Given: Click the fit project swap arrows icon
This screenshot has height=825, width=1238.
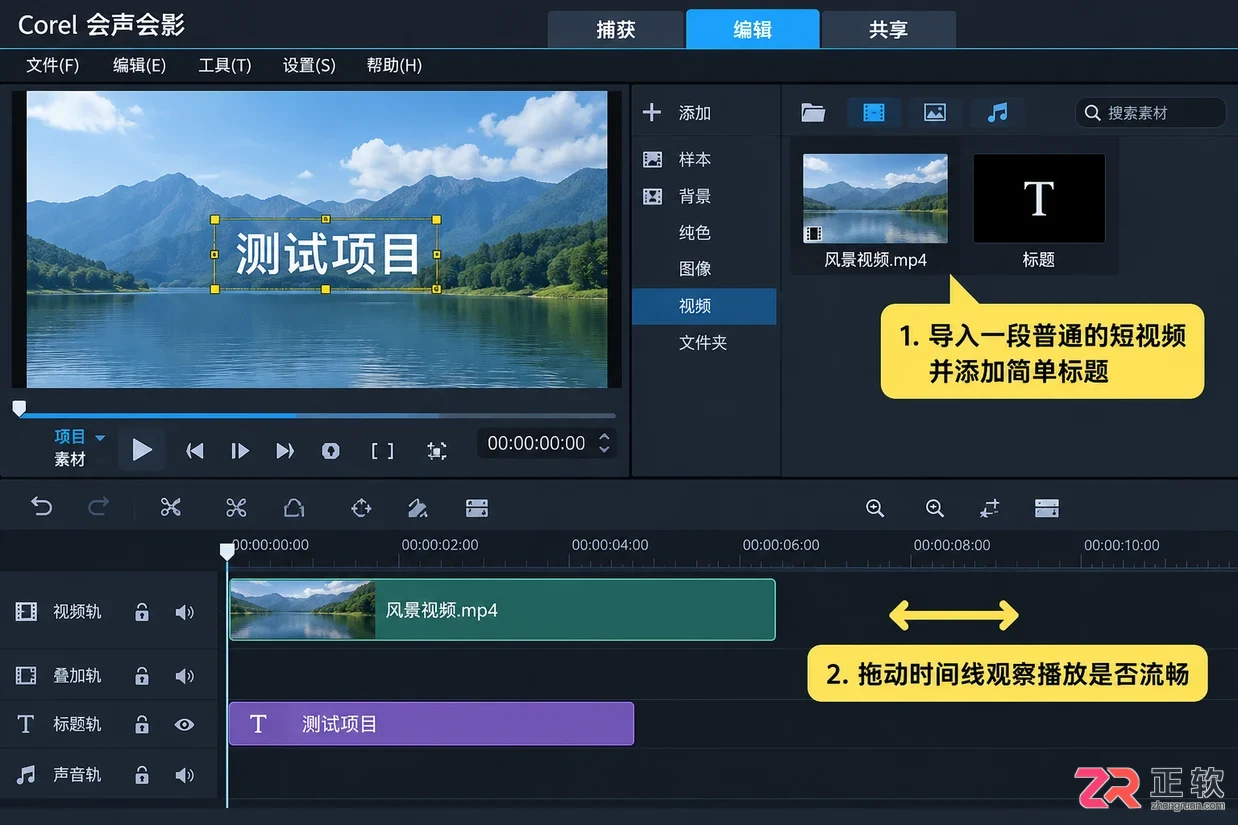Looking at the screenshot, I should 989,508.
